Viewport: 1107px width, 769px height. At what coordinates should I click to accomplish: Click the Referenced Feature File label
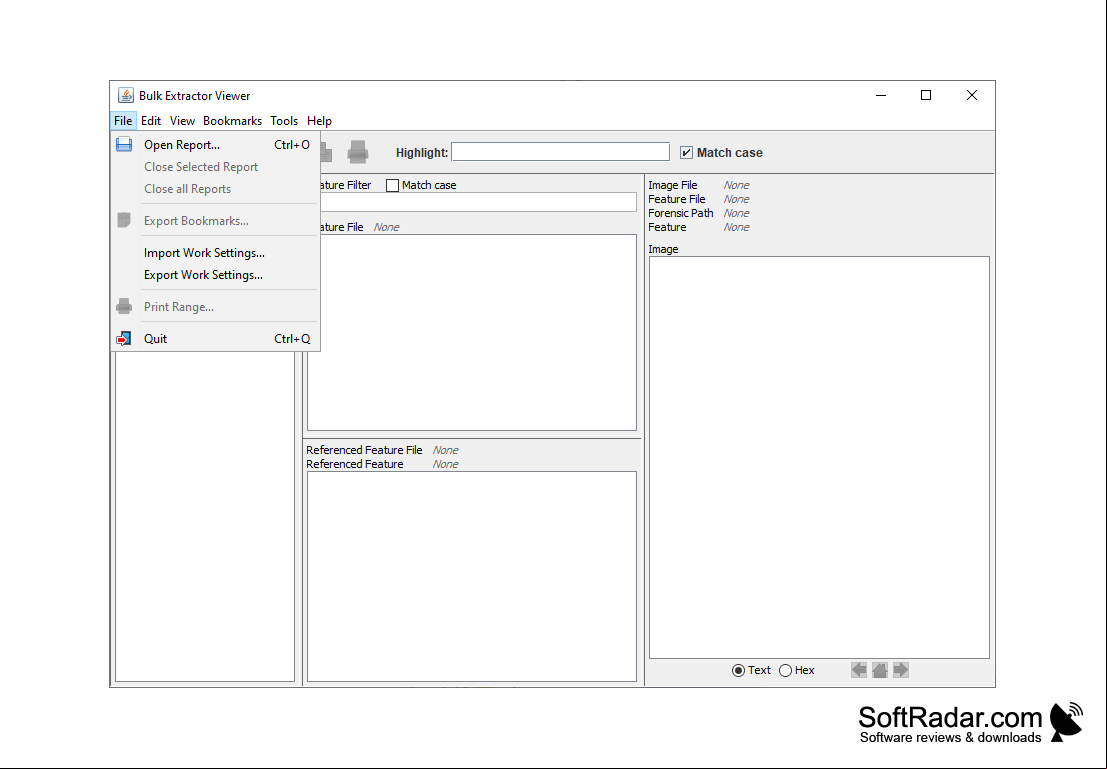364,450
